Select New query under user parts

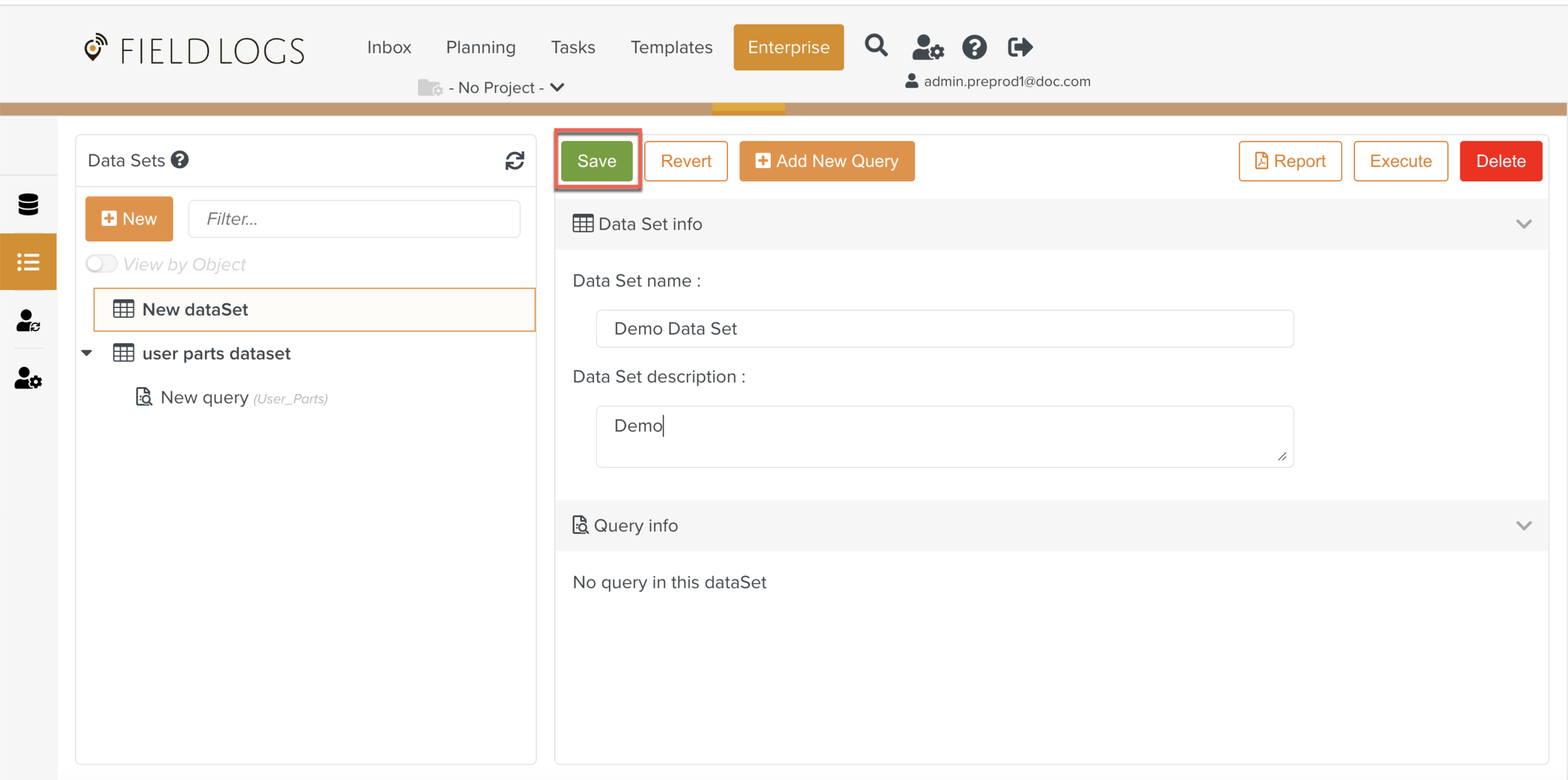click(x=204, y=397)
